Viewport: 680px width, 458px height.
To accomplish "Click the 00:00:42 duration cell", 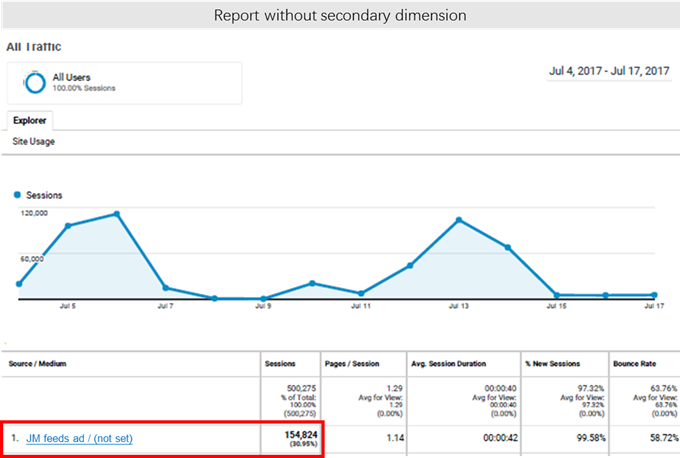I will point(500,438).
